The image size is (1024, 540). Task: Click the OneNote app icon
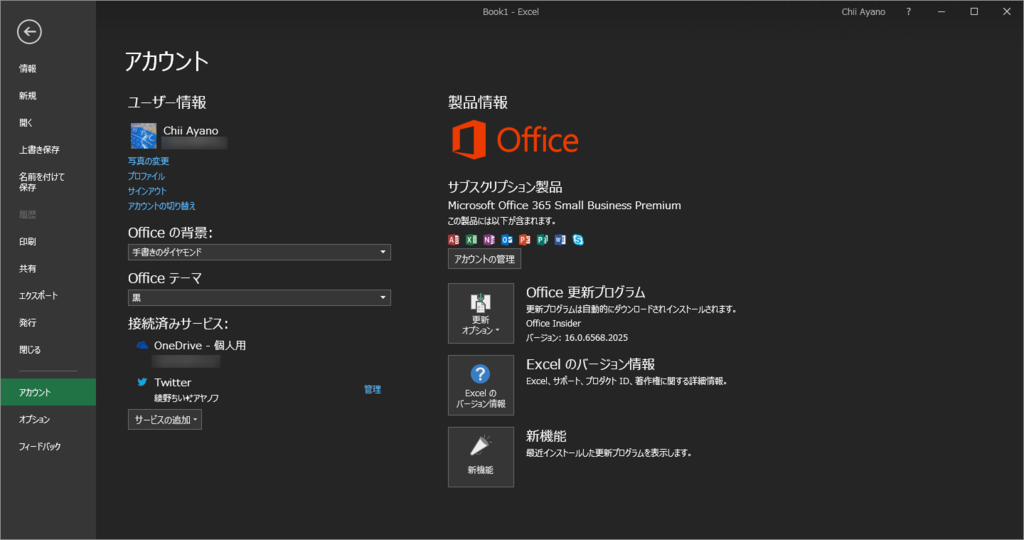tap(489, 240)
